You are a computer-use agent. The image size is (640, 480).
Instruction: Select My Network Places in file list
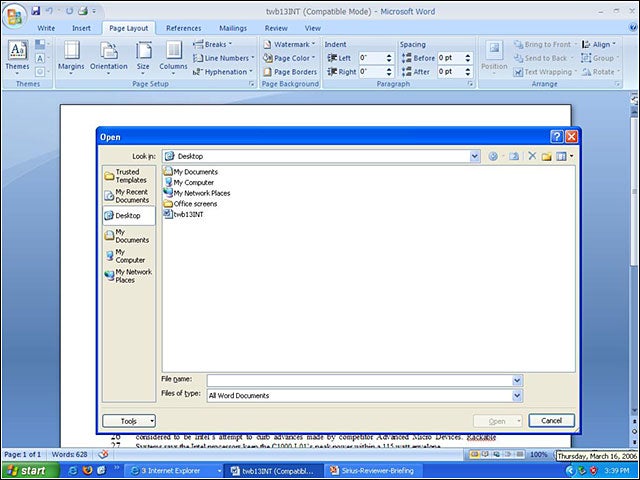(x=197, y=193)
